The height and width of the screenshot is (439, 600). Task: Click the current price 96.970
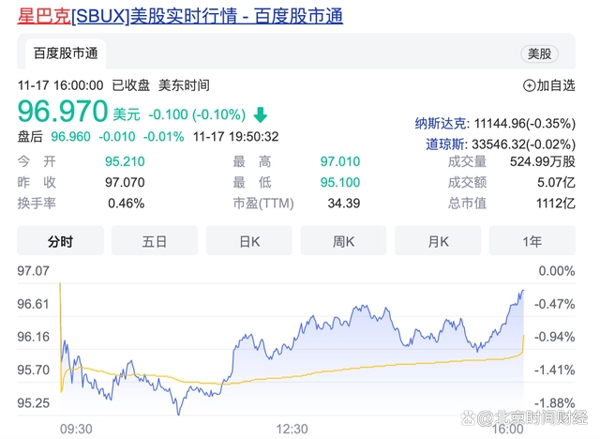click(x=63, y=111)
